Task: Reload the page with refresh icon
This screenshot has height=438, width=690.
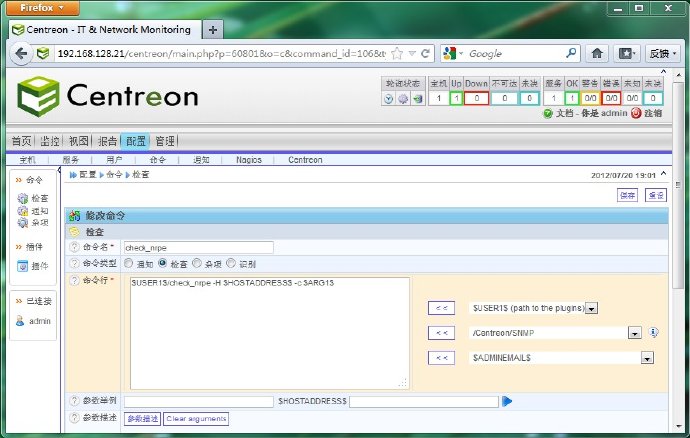Action: coord(425,54)
